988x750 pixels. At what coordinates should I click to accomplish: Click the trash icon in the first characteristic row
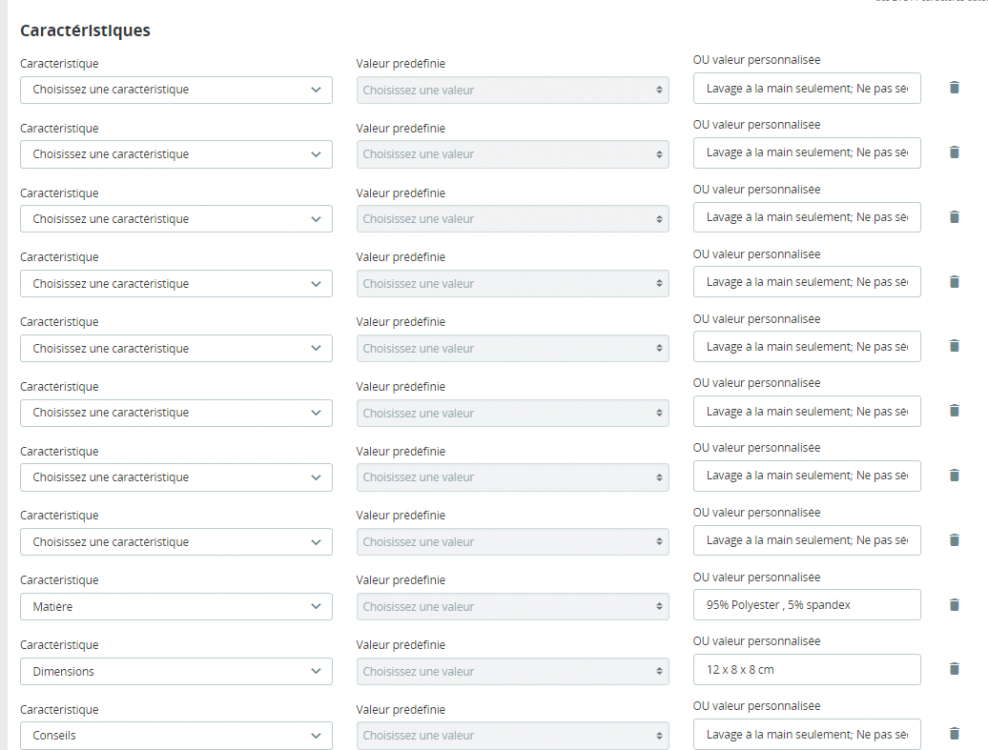tap(954, 88)
